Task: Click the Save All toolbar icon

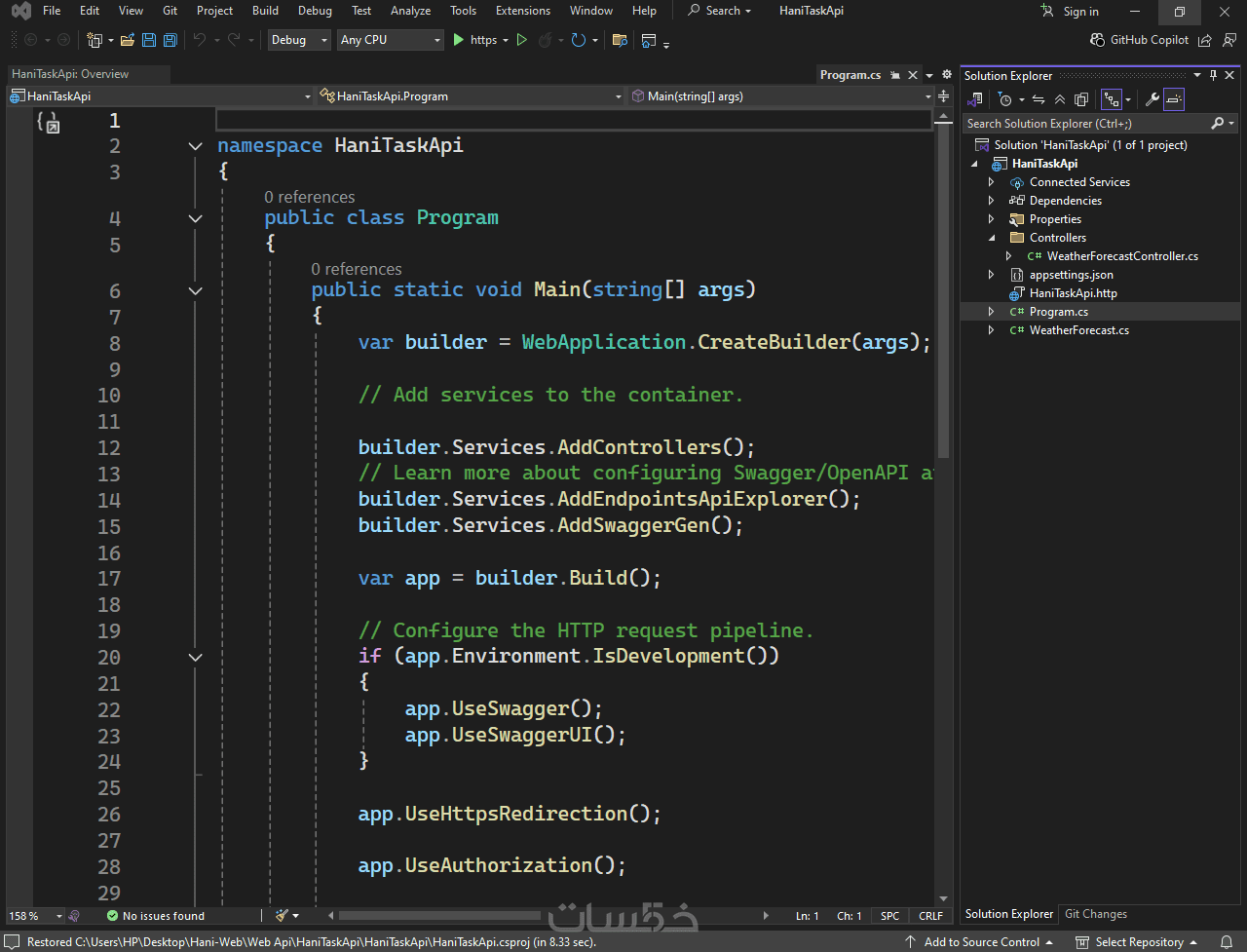Action: coord(170,40)
